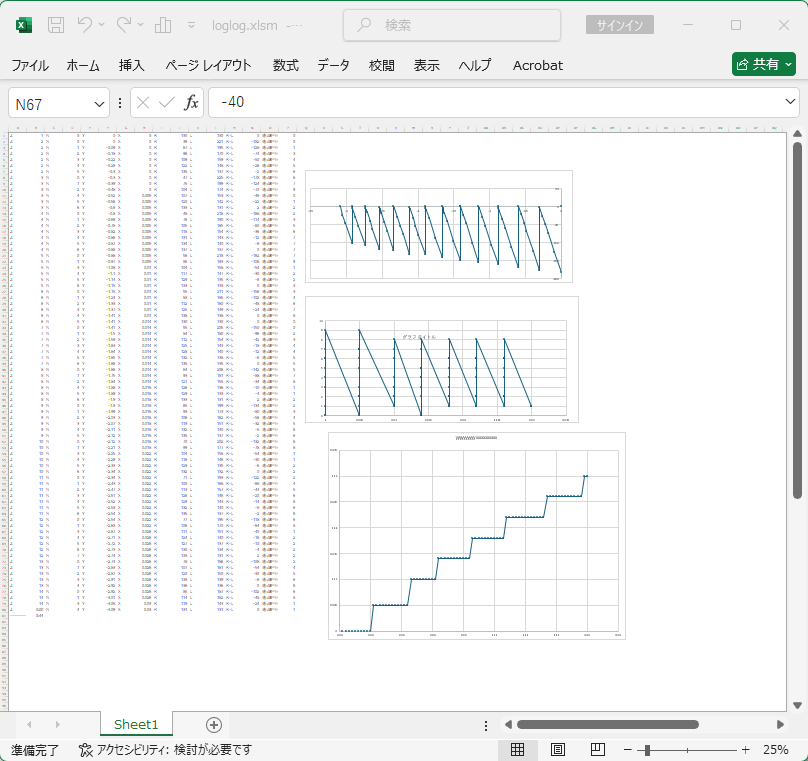The image size is (808, 761).
Task: Click the 準備完了 status bar text
Action: pyautogui.click(x=35, y=750)
